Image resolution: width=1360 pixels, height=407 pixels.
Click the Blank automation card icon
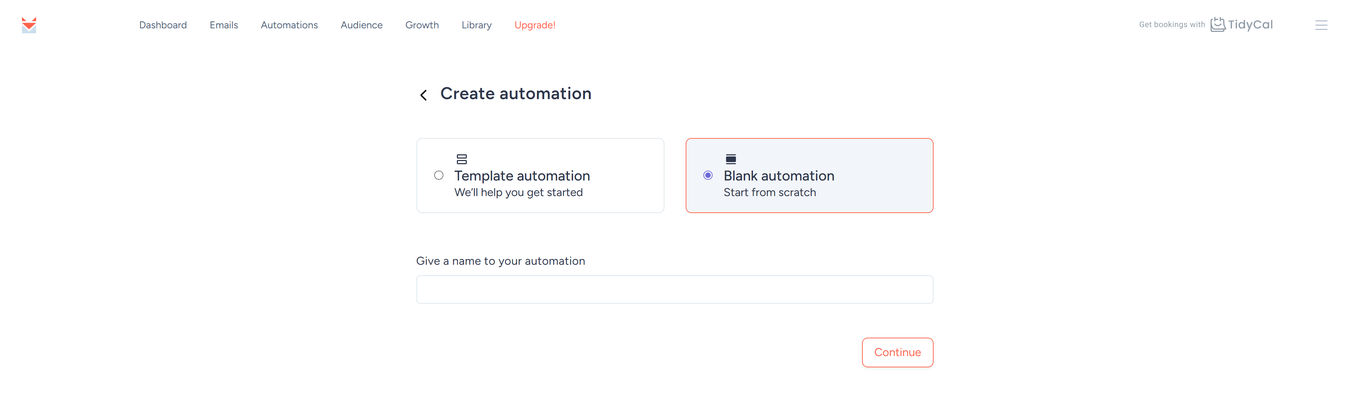(731, 159)
